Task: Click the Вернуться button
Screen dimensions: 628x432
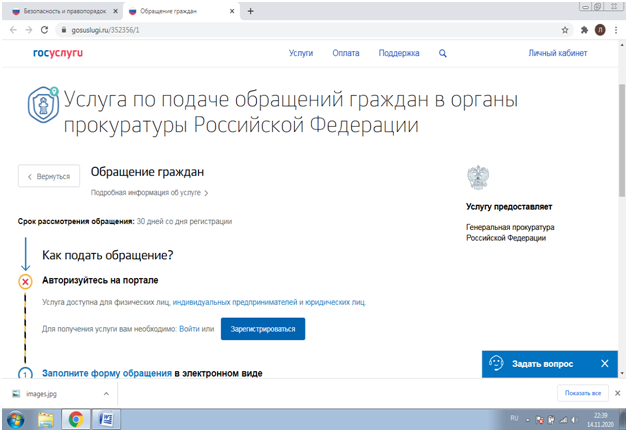Action: coord(49,176)
